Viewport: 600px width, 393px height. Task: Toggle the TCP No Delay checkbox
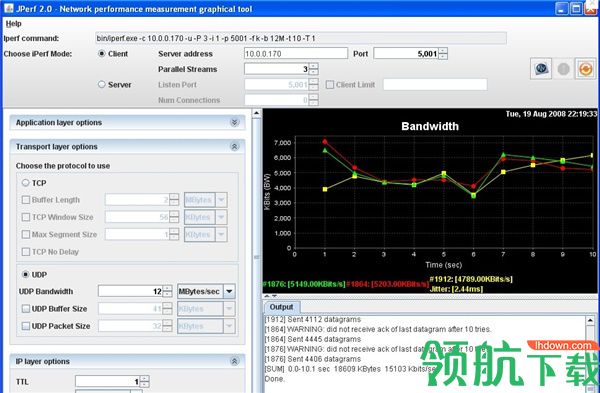26,252
